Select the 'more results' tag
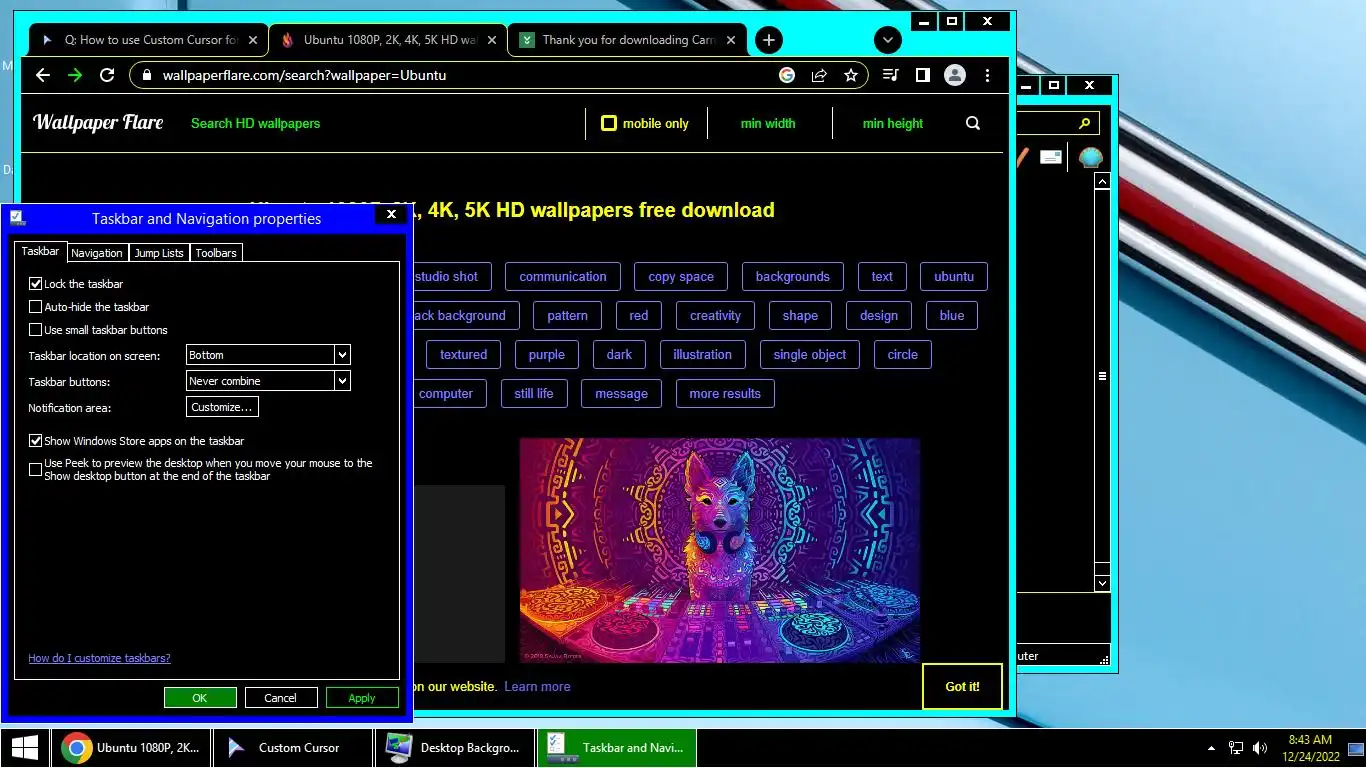 click(x=725, y=394)
